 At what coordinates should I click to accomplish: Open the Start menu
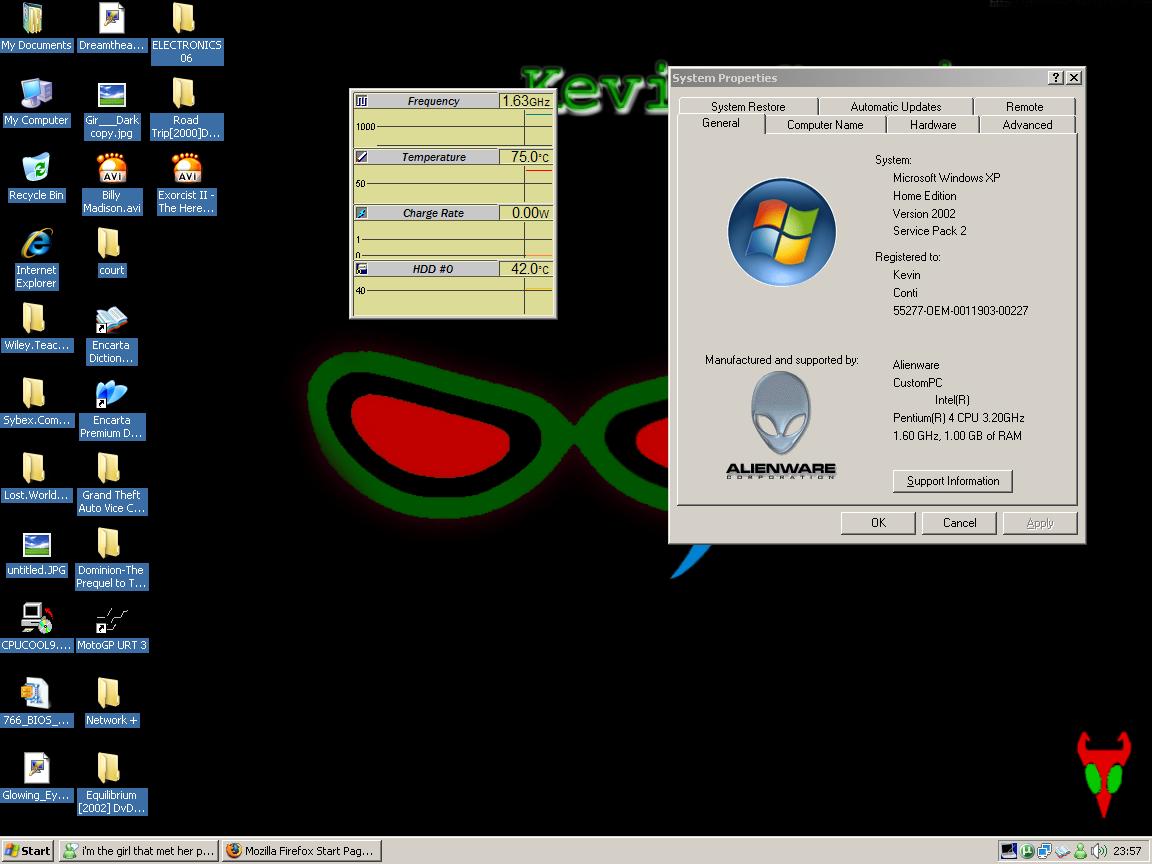[x=28, y=851]
